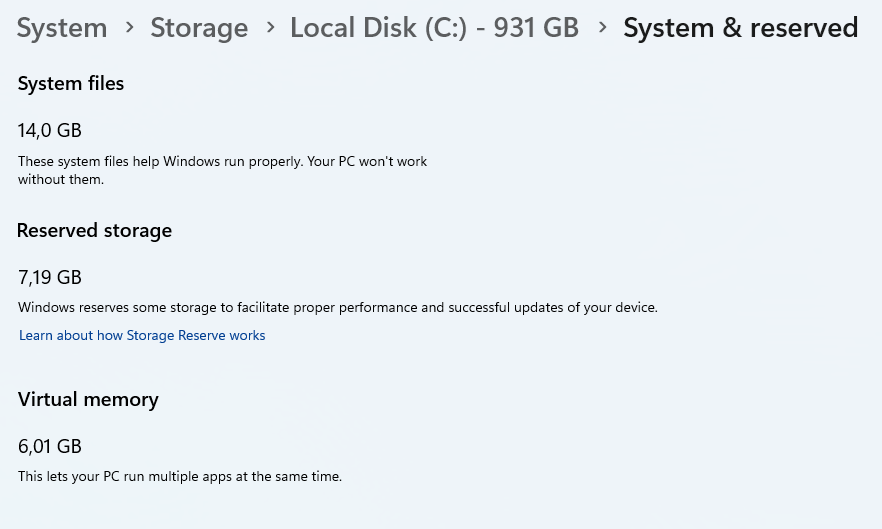Select the Virtual memory heading
Image resolution: width=882 pixels, height=529 pixels.
click(x=88, y=400)
